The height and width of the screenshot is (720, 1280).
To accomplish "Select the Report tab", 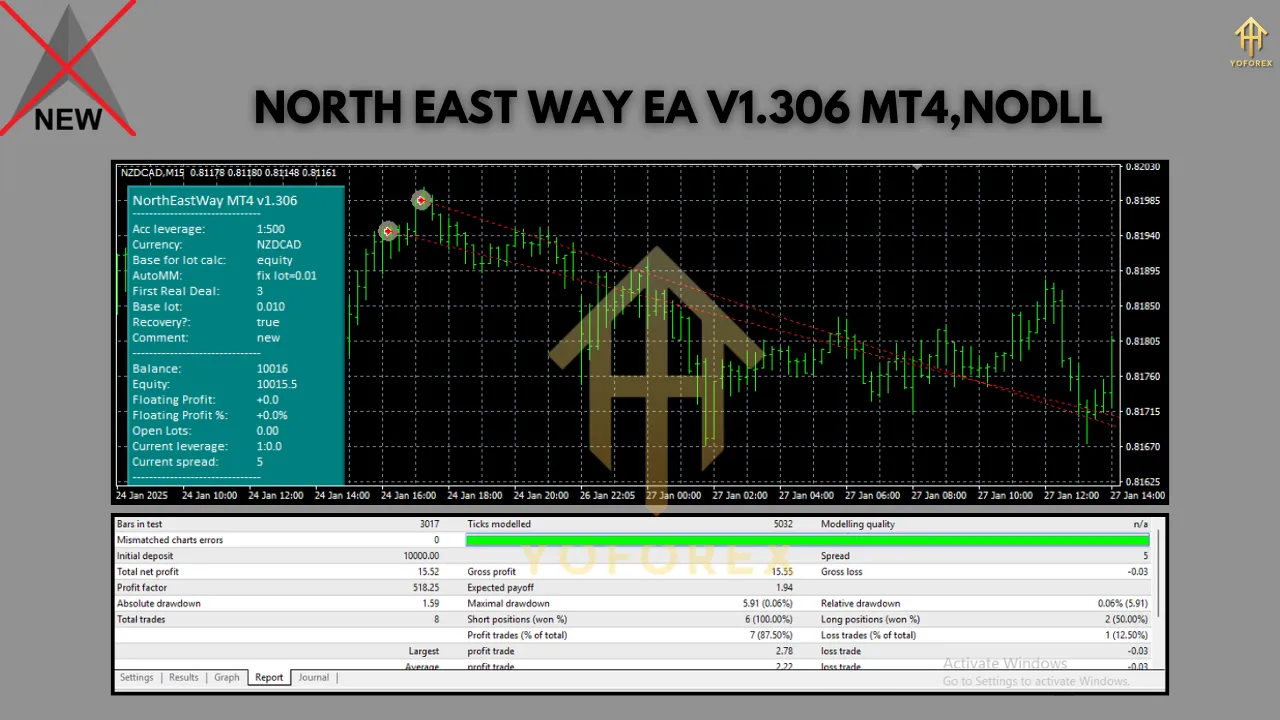I will pyautogui.click(x=269, y=677).
